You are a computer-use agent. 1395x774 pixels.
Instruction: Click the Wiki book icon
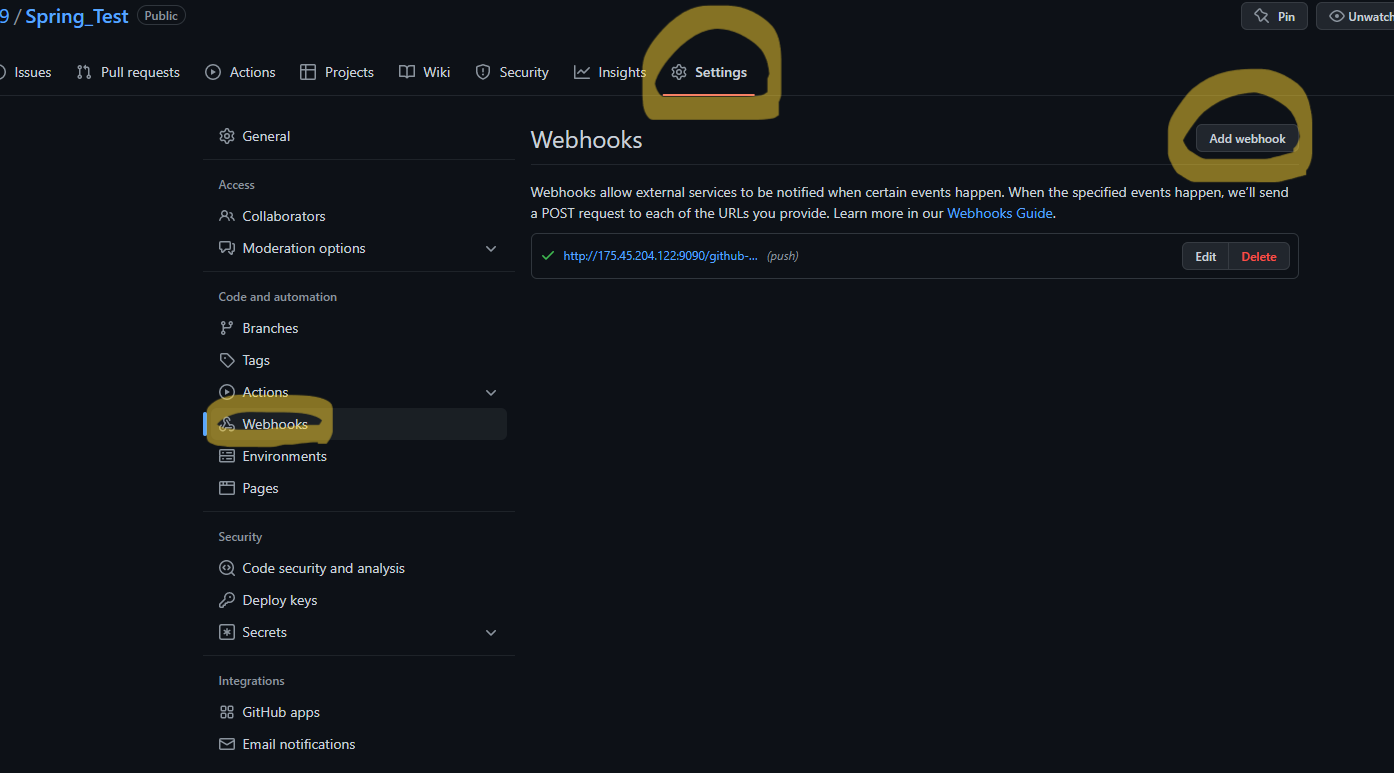pyautogui.click(x=407, y=72)
